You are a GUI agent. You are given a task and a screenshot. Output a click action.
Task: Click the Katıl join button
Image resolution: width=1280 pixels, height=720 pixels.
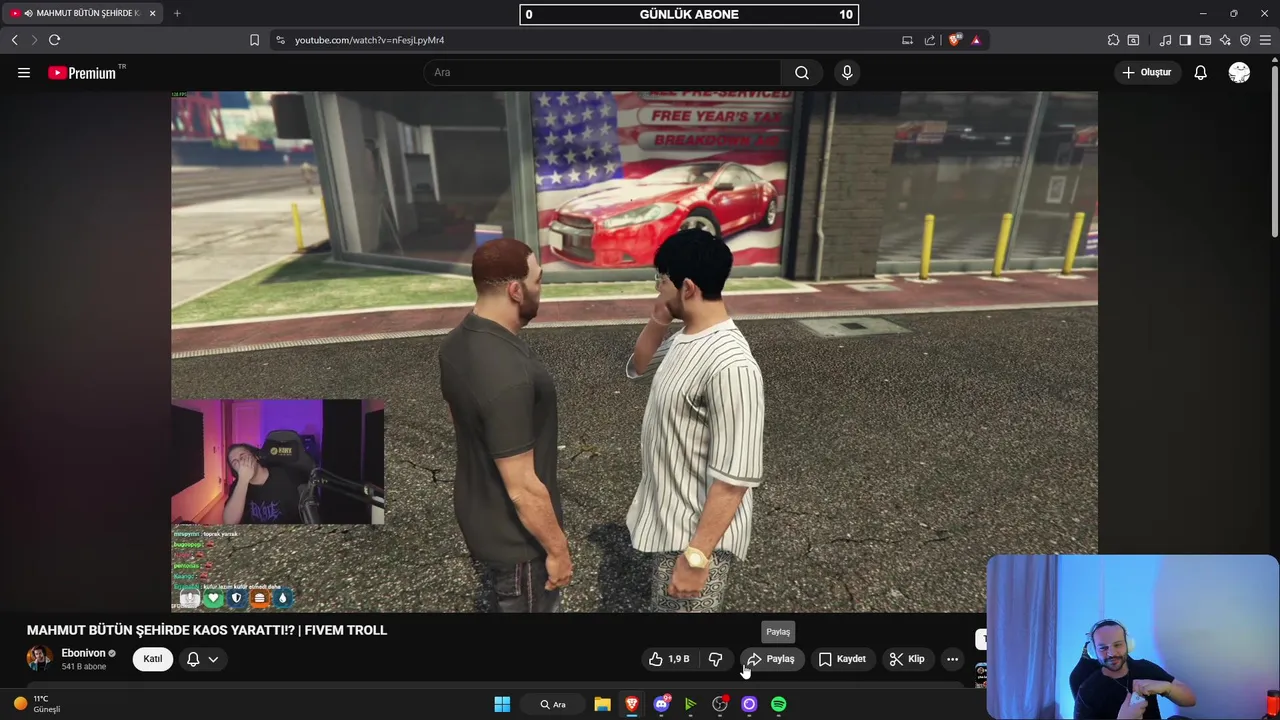pyautogui.click(x=153, y=659)
